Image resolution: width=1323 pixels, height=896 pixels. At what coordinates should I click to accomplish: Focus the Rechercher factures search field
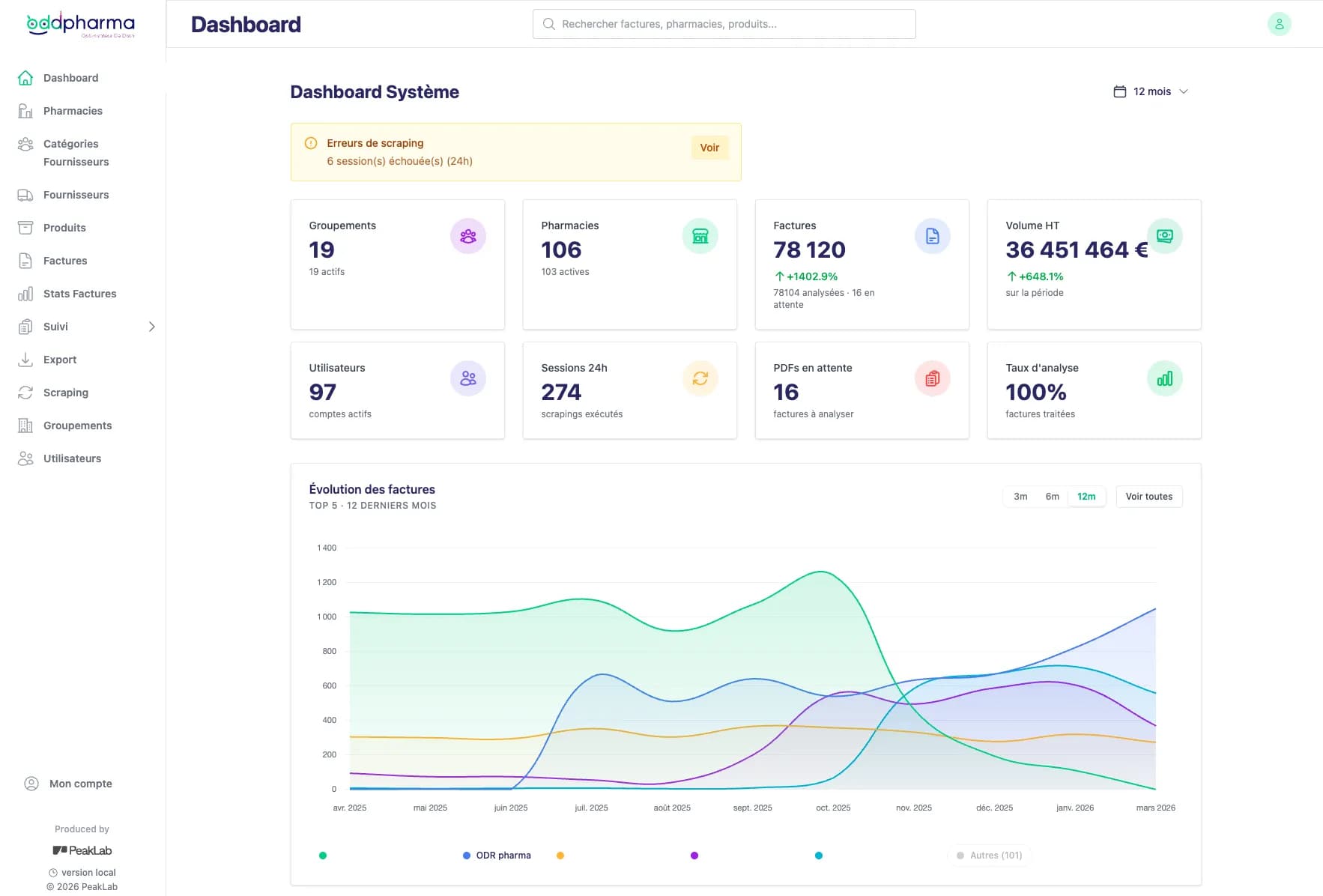point(724,24)
